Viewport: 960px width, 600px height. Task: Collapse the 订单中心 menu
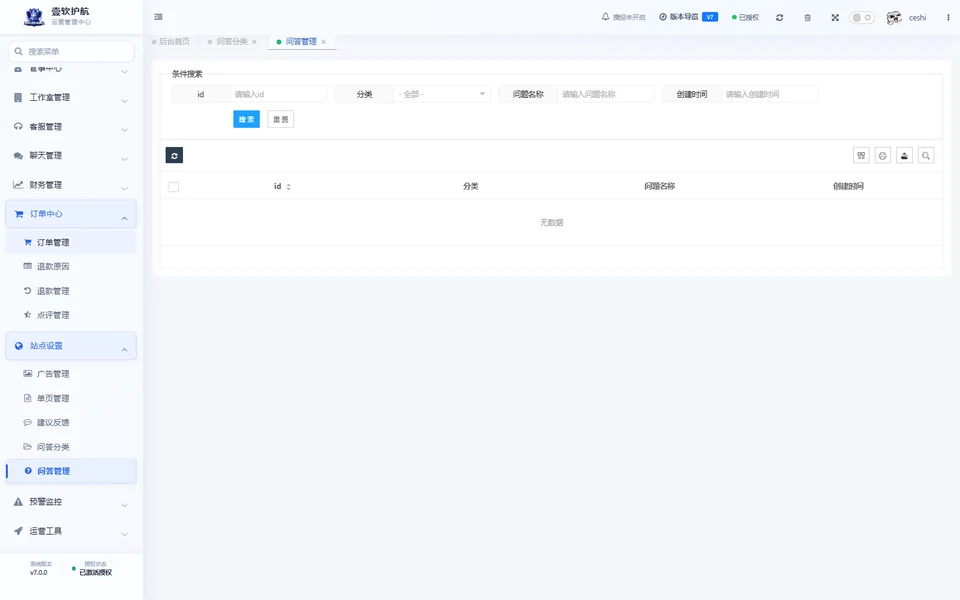tap(71, 214)
